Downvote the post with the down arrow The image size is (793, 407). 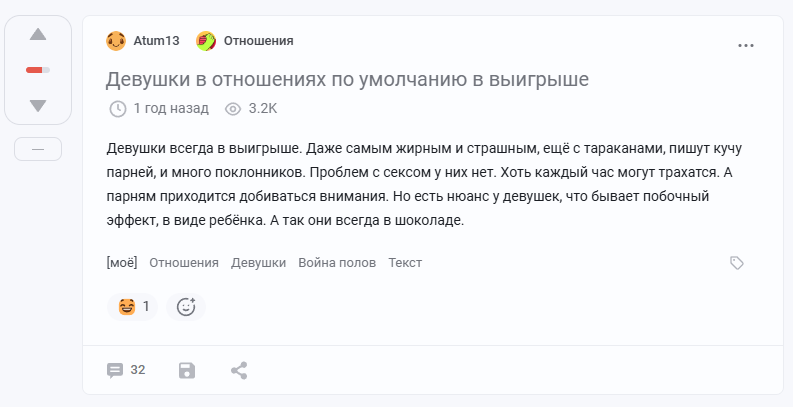(x=38, y=106)
